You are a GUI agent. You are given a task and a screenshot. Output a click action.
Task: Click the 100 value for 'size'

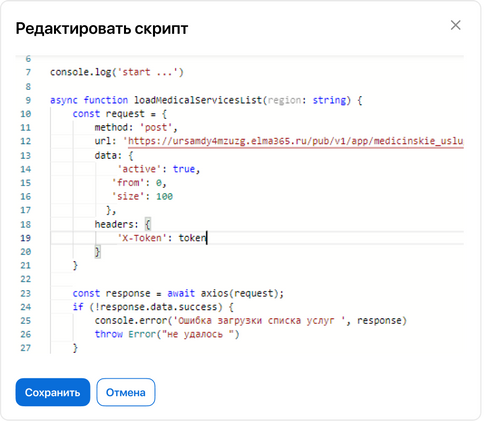coord(164,196)
